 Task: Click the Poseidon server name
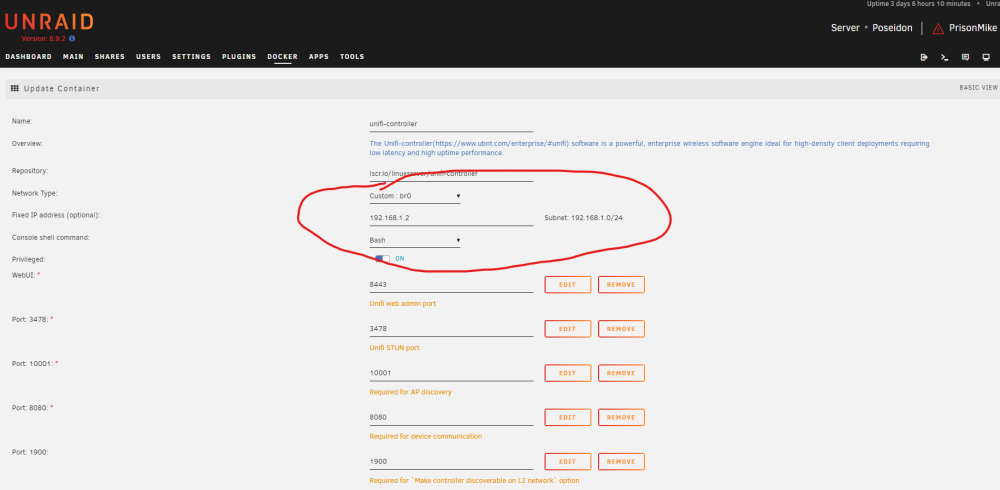[892, 28]
